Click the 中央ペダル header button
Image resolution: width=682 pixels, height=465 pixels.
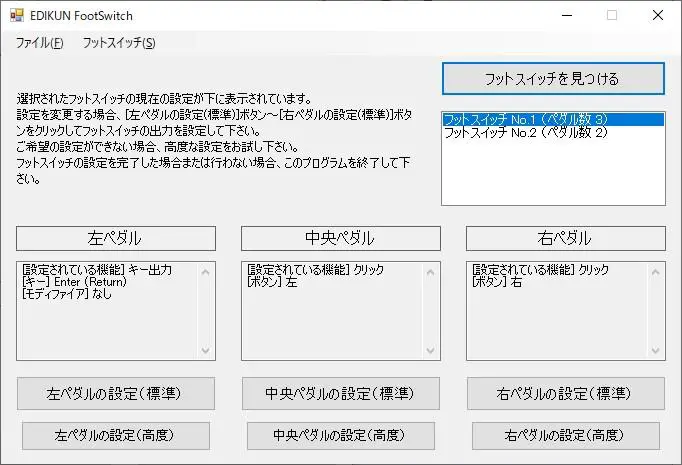(x=341, y=238)
